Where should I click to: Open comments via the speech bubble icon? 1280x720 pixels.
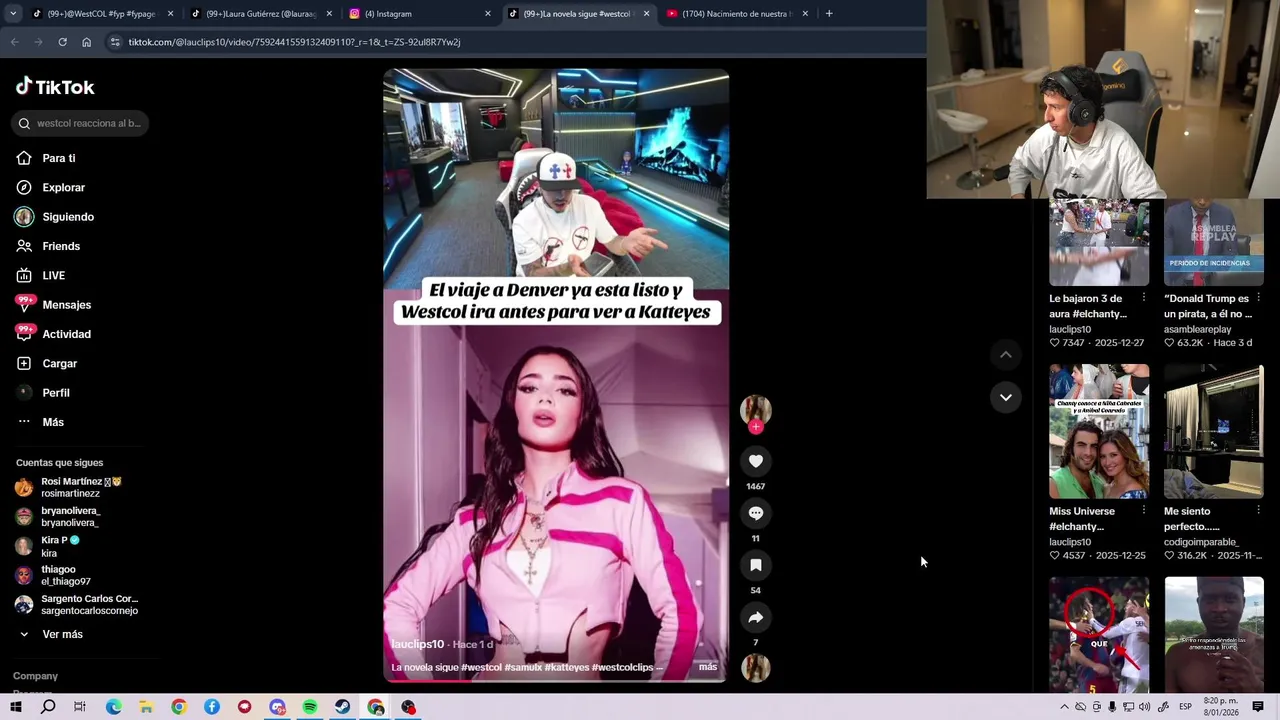[x=756, y=513]
